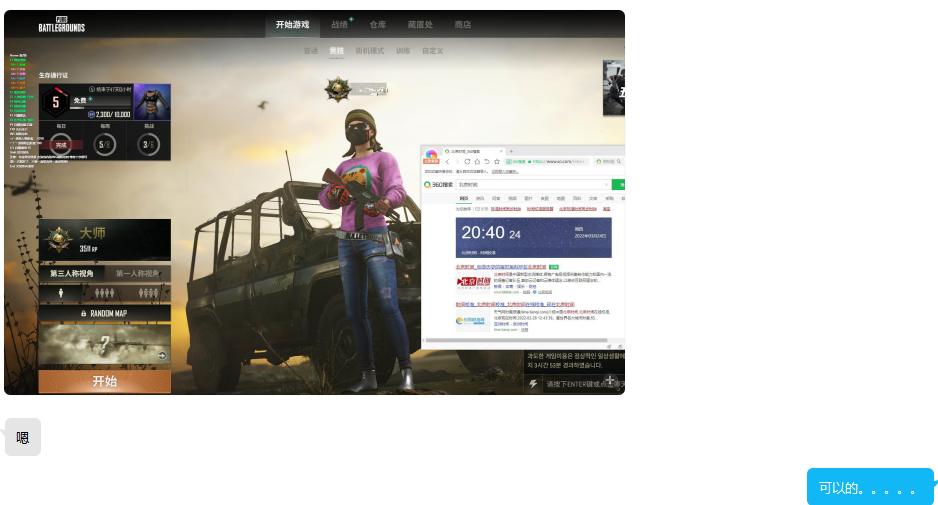Select the 街机模式 sub-tab
Image resolution: width=938 pixels, height=505 pixels.
click(x=369, y=51)
